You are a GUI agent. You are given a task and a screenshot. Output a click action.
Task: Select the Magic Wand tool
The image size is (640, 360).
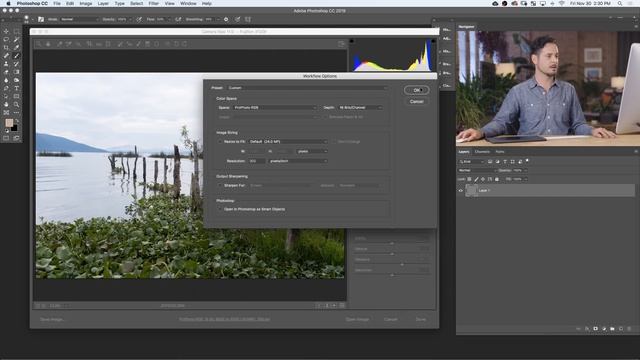tap(16, 40)
